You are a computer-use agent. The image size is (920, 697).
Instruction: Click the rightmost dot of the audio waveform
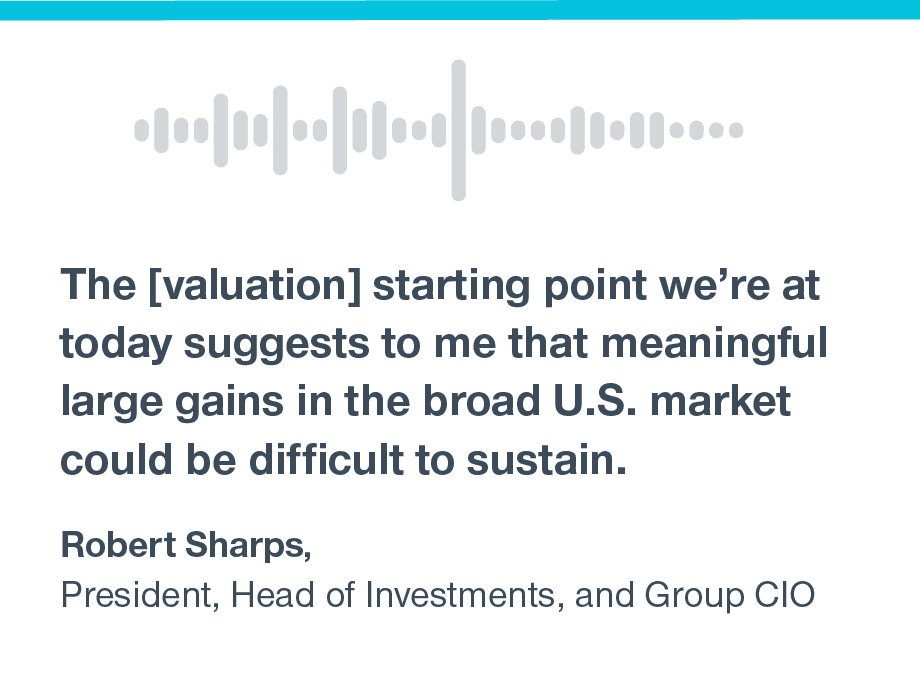point(736,130)
